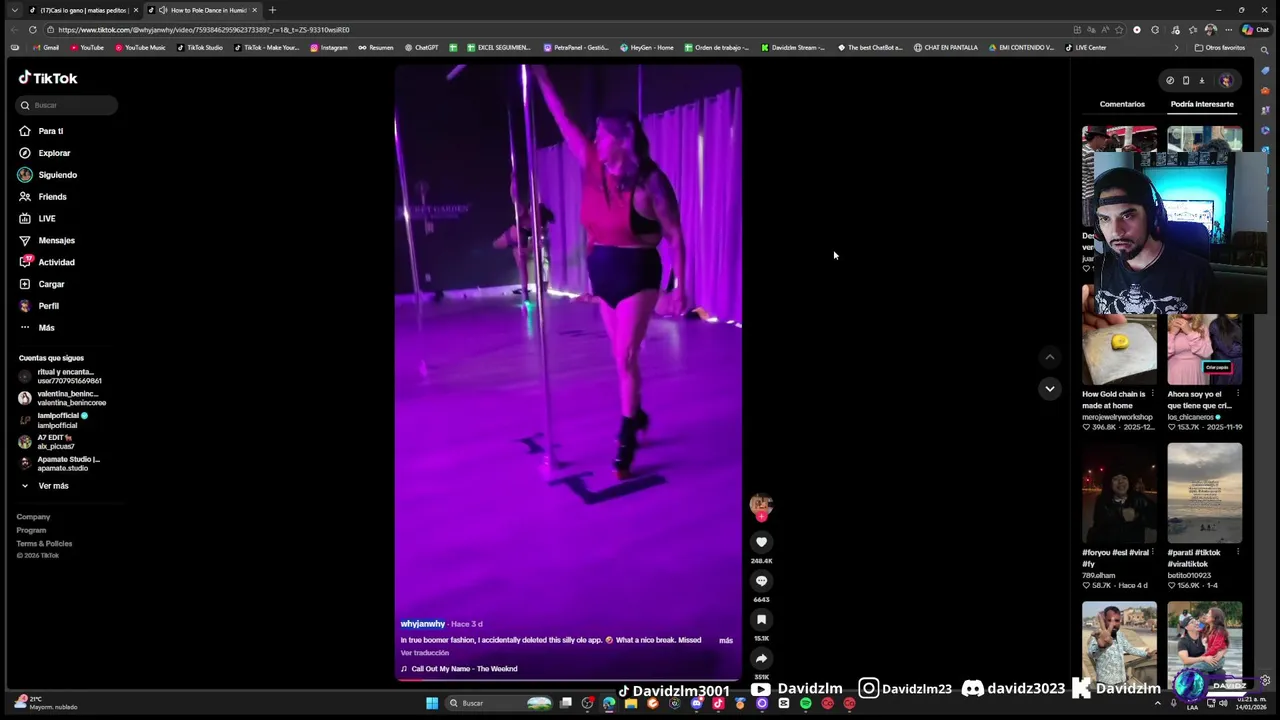Switch to Casi lo gano browser tab
Image resolution: width=1280 pixels, height=720 pixels.
click(83, 10)
